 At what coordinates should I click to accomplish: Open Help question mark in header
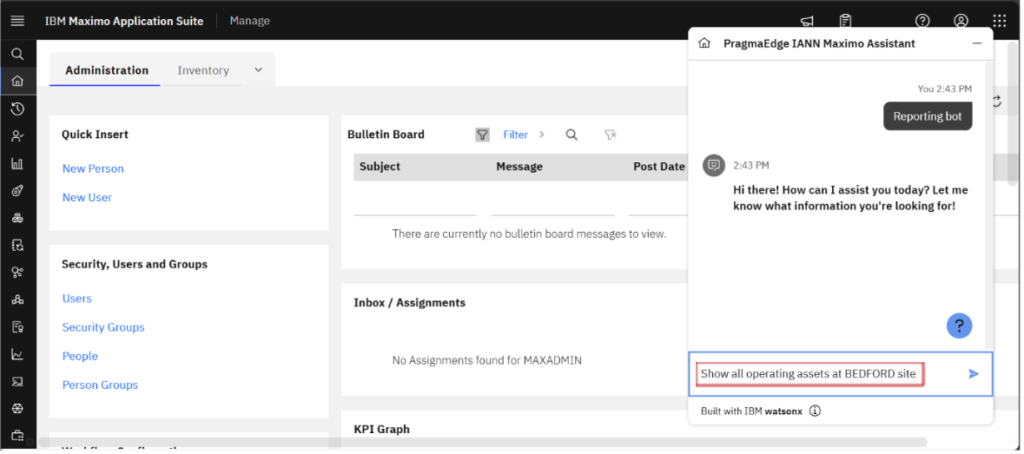pyautogui.click(x=922, y=21)
